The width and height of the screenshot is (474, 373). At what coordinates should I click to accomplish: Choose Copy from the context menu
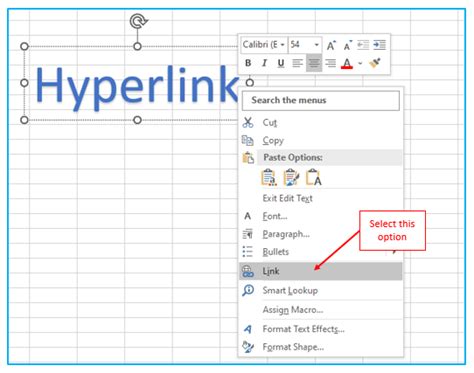tap(321, 141)
